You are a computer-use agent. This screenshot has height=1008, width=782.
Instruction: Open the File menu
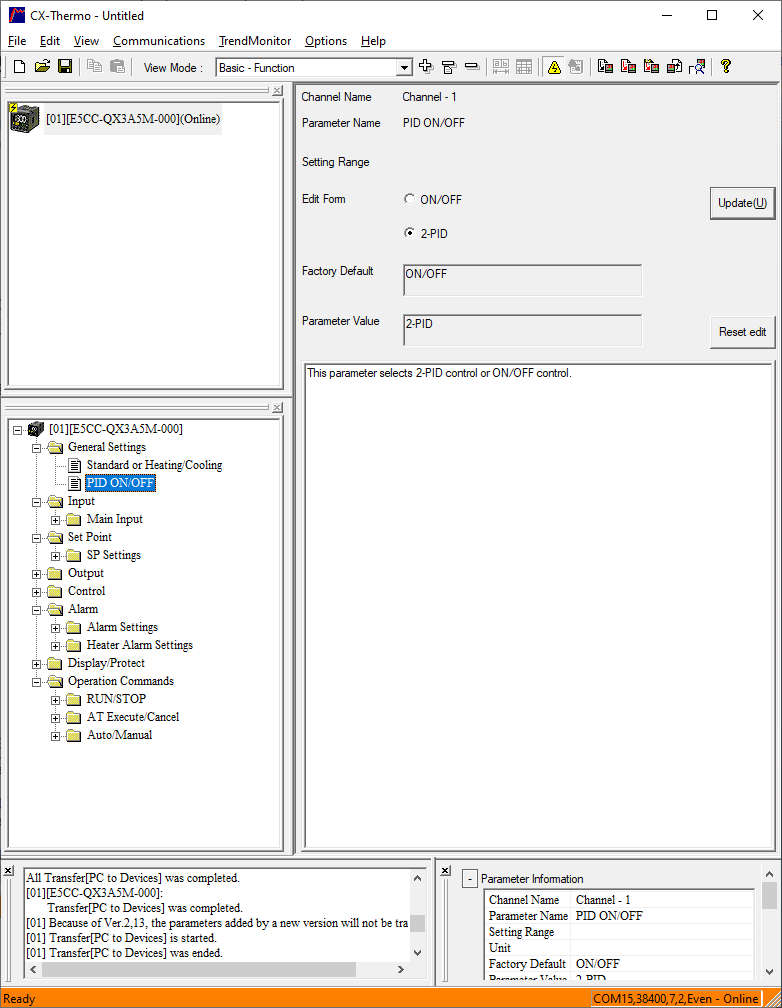17,40
